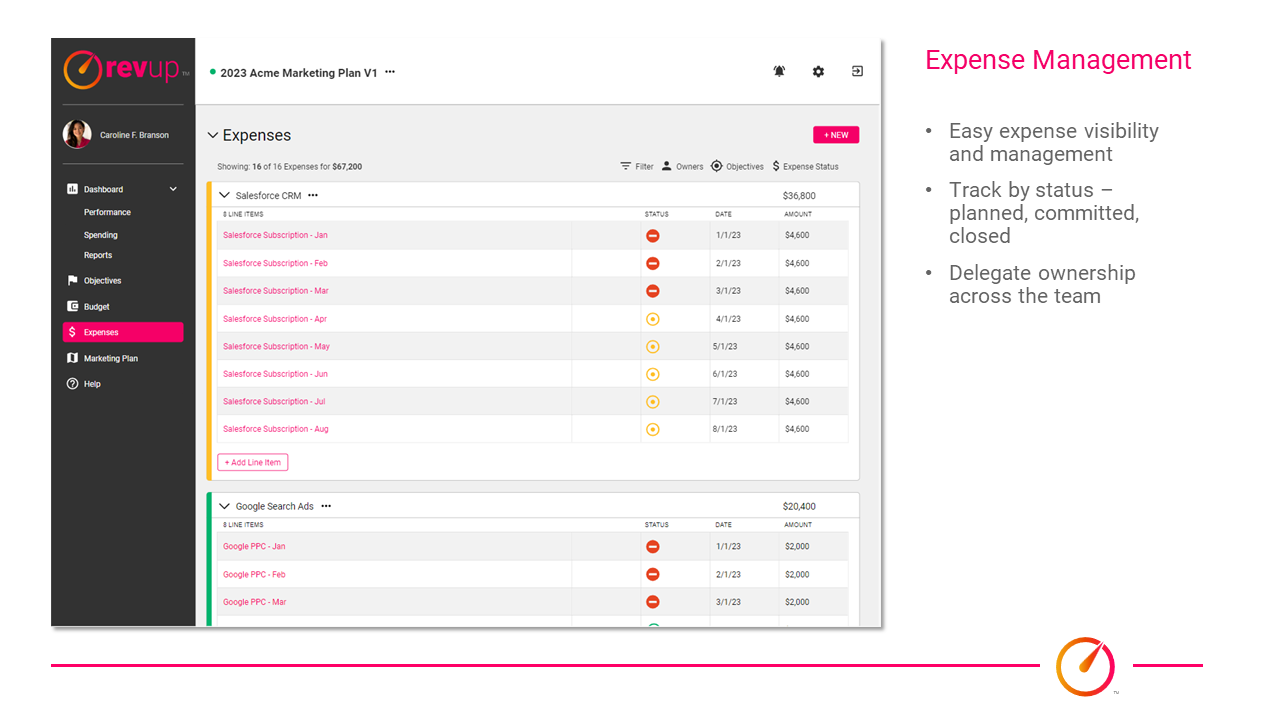The width and height of the screenshot is (1280, 720).
Task: Select the highlighted Expenses sidebar item
Action: 123,332
